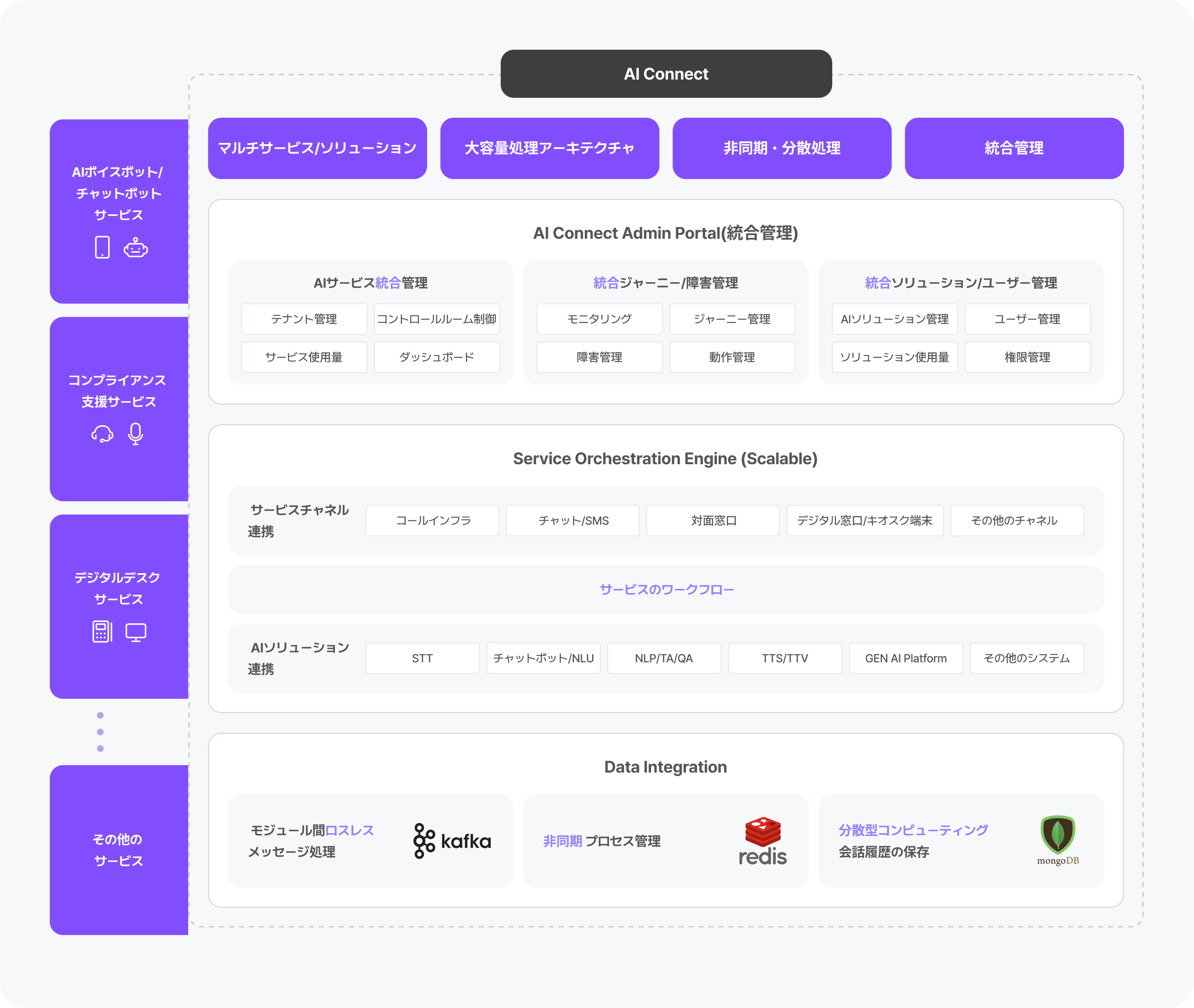The height and width of the screenshot is (1008, 1194).
Task: Click the サービスチャネル連携 label
Action: click(x=298, y=521)
